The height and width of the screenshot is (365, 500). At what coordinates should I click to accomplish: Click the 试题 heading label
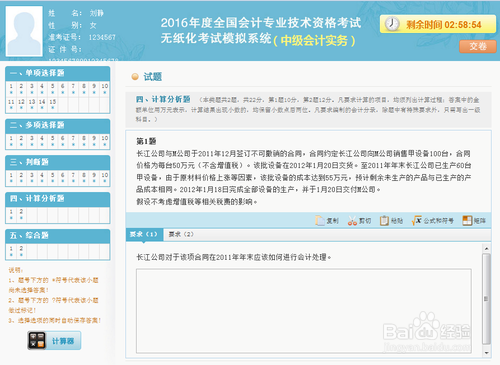153,77
